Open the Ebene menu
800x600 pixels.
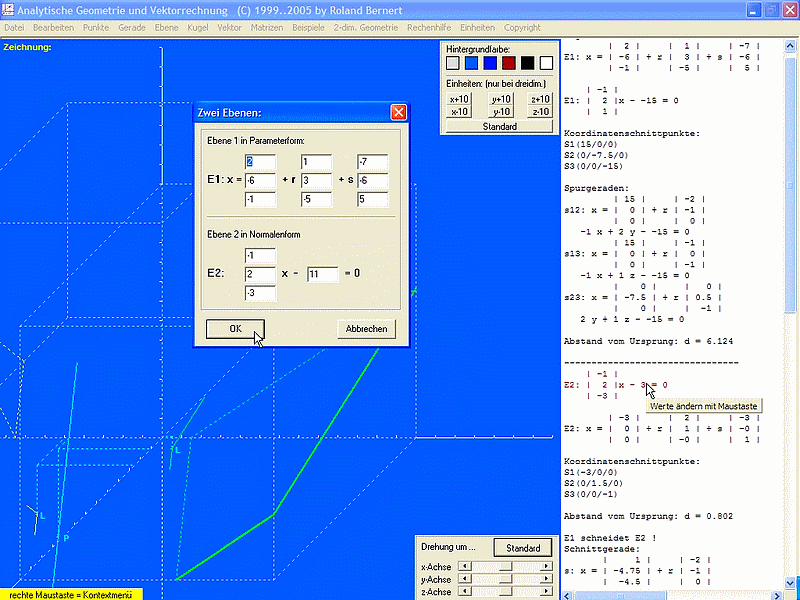167,27
